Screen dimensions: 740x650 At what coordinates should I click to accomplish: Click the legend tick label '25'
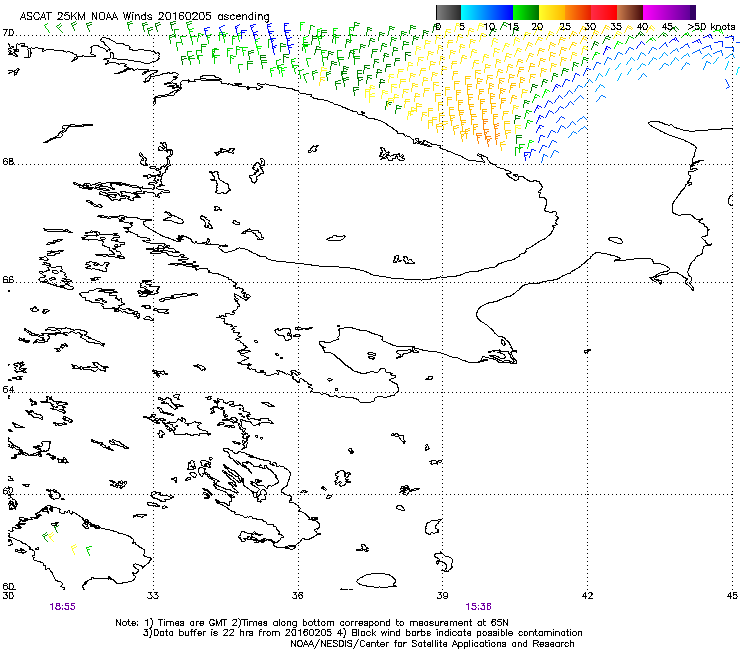pos(564,27)
